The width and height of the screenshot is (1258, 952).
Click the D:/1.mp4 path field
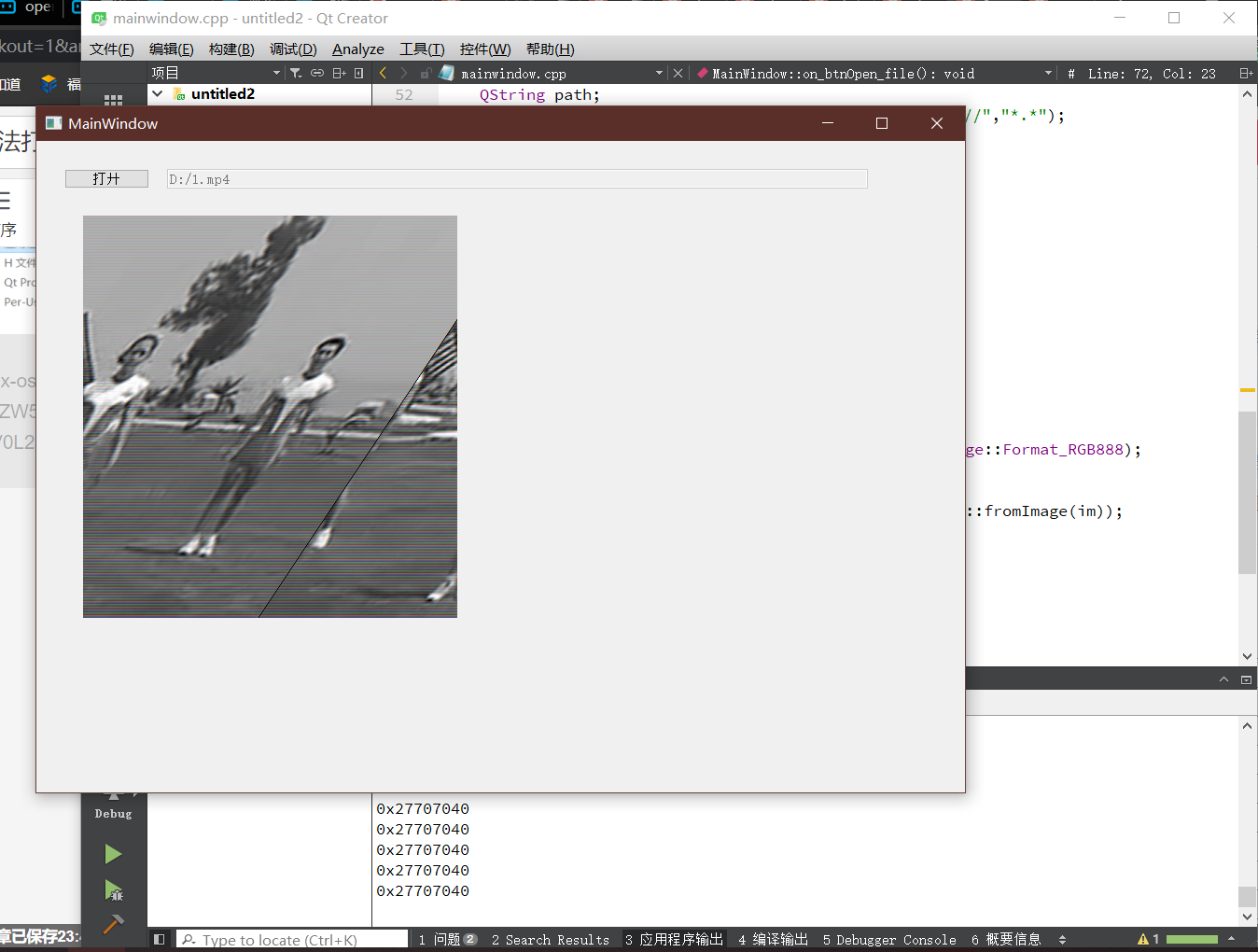coord(517,178)
